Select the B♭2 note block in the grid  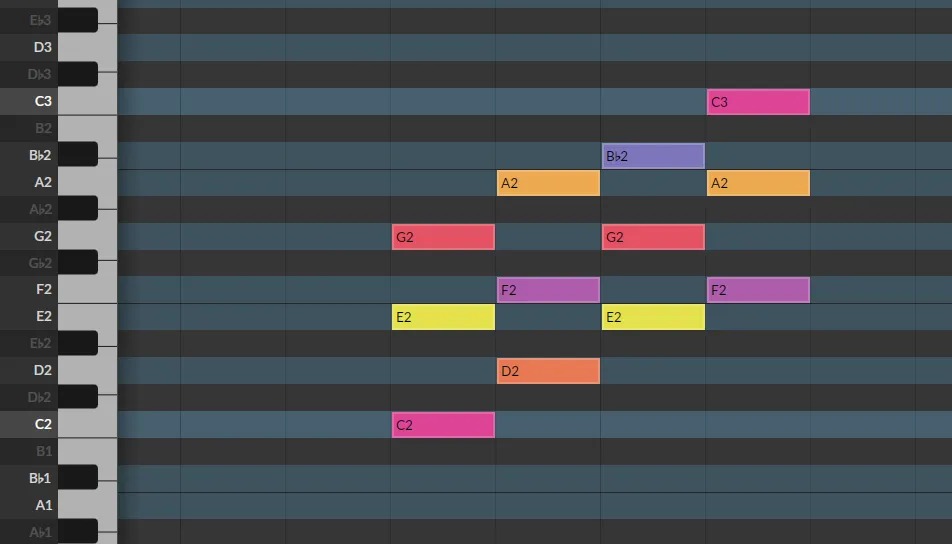653,156
